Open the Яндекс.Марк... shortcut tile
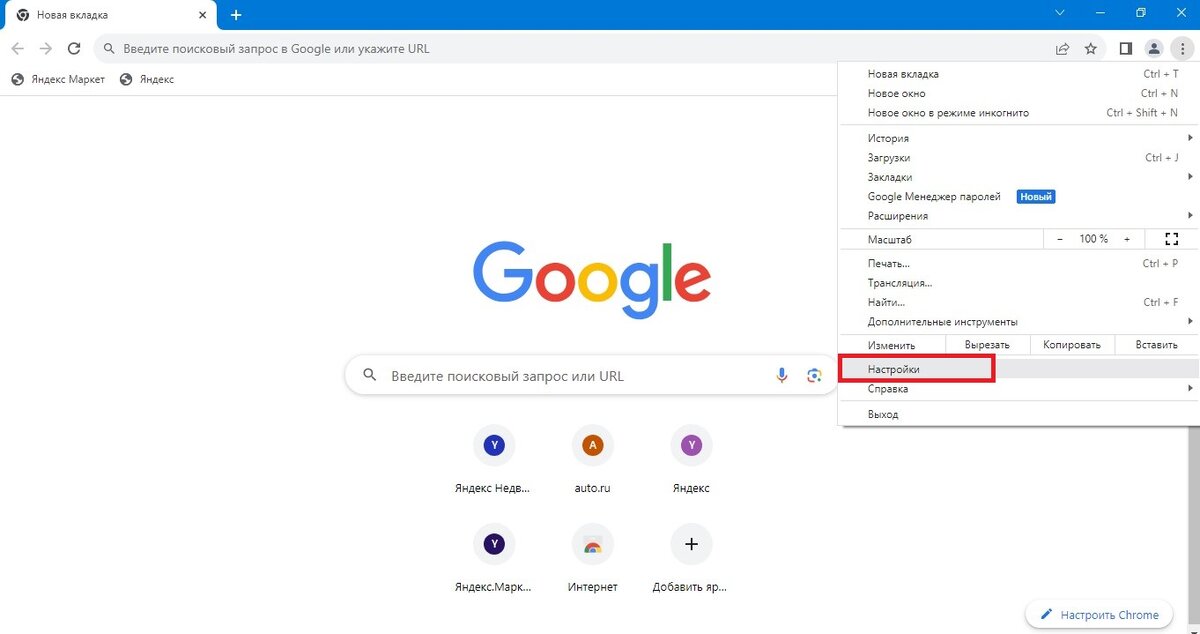 493,560
